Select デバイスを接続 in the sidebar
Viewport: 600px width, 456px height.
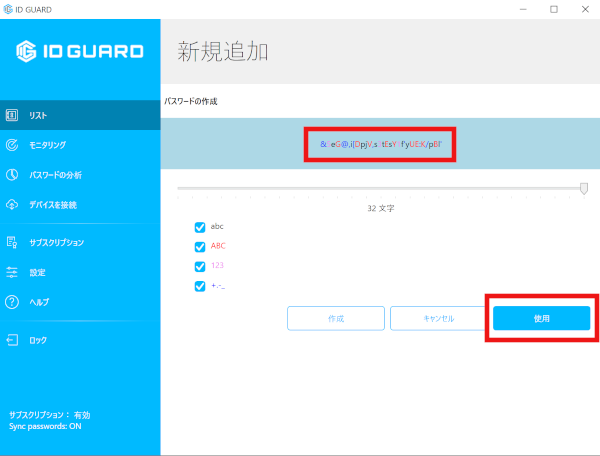80,205
